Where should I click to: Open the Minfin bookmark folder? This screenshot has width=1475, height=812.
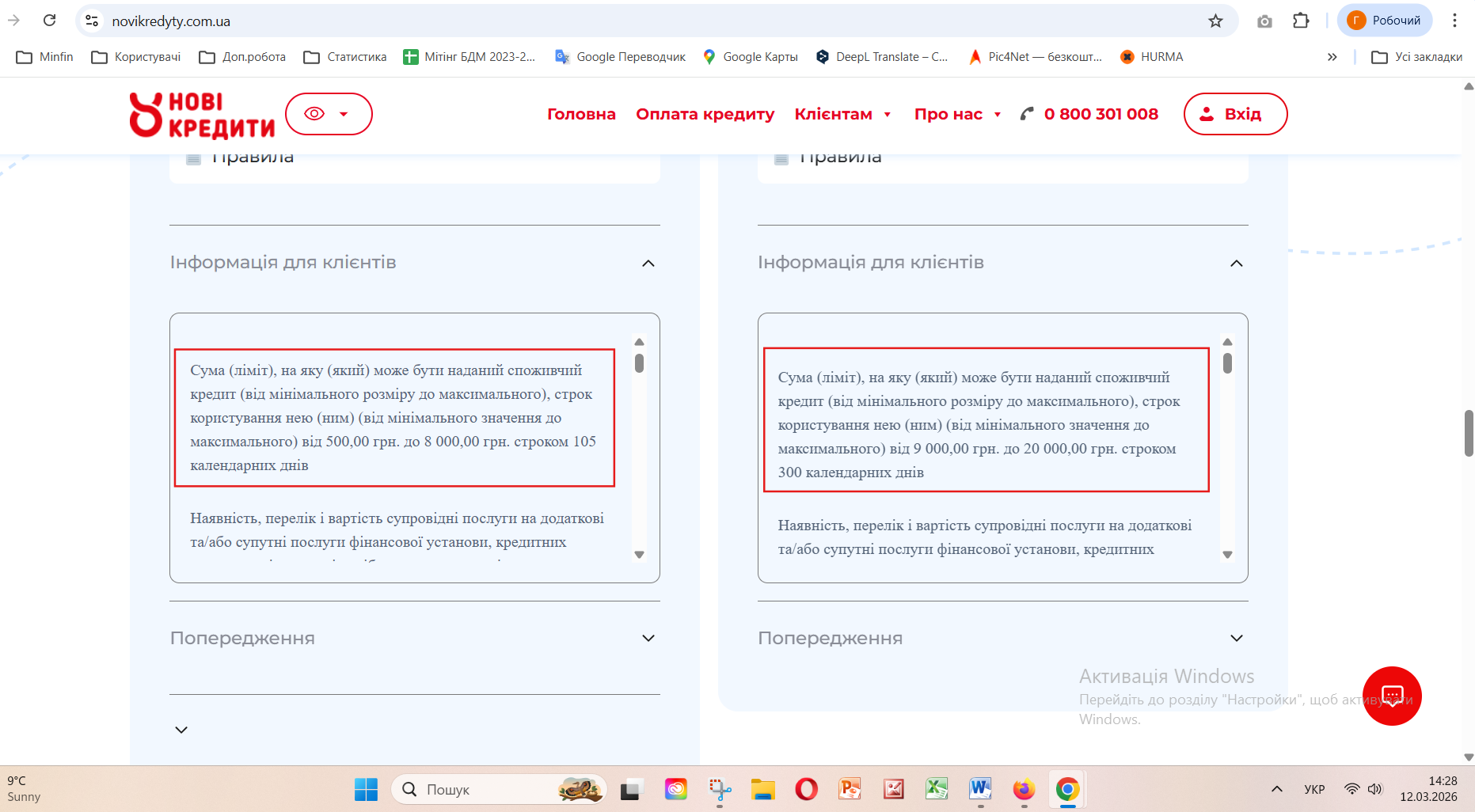pyautogui.click(x=45, y=57)
